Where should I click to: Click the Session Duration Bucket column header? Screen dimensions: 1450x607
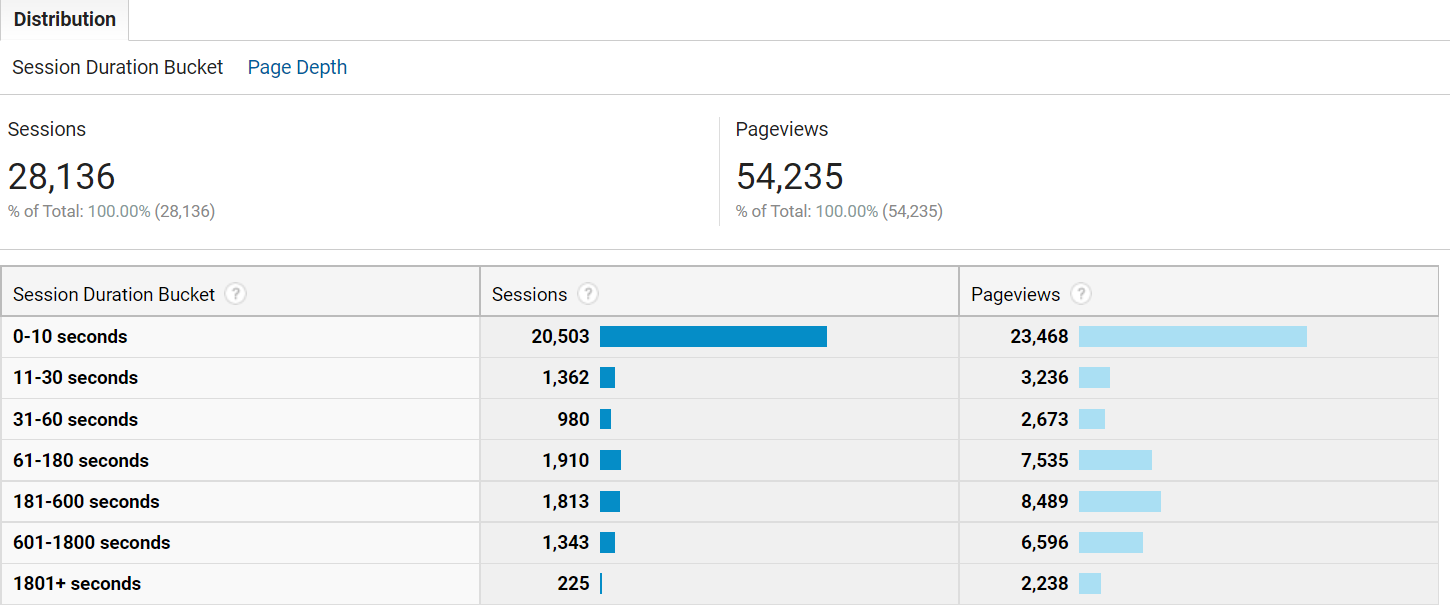114,294
